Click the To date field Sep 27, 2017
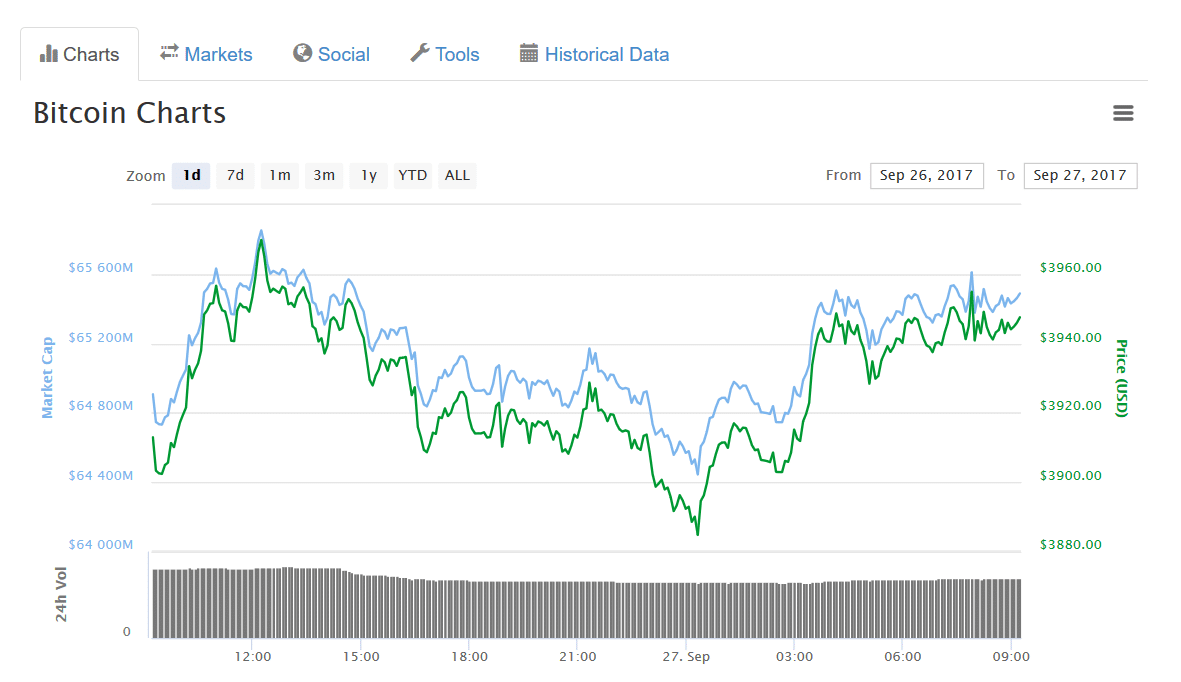1181x682 pixels. click(x=1080, y=176)
